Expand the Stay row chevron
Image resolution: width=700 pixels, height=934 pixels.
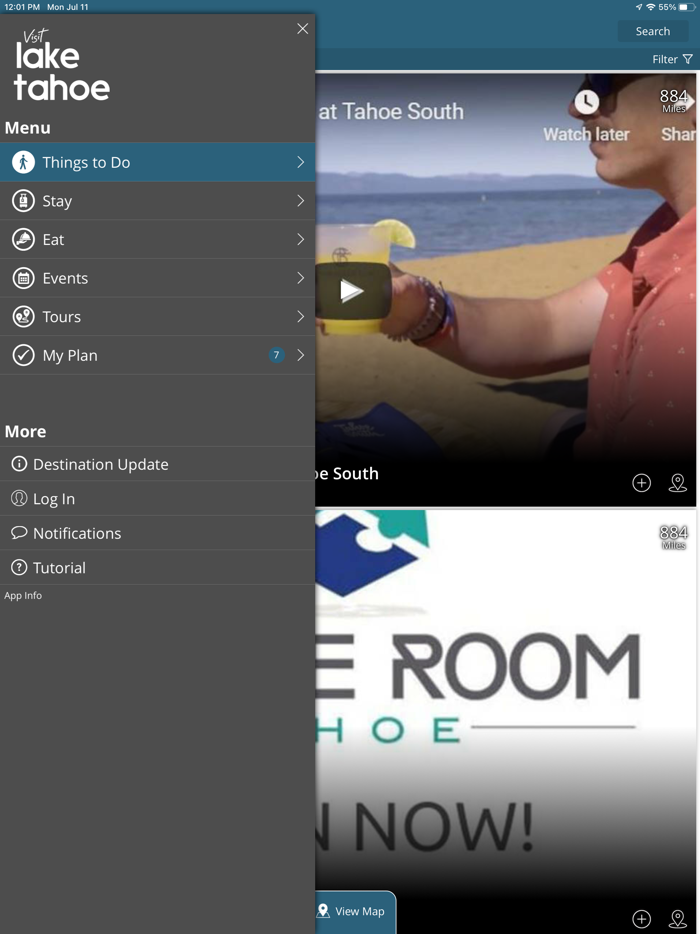pyautogui.click(x=300, y=201)
